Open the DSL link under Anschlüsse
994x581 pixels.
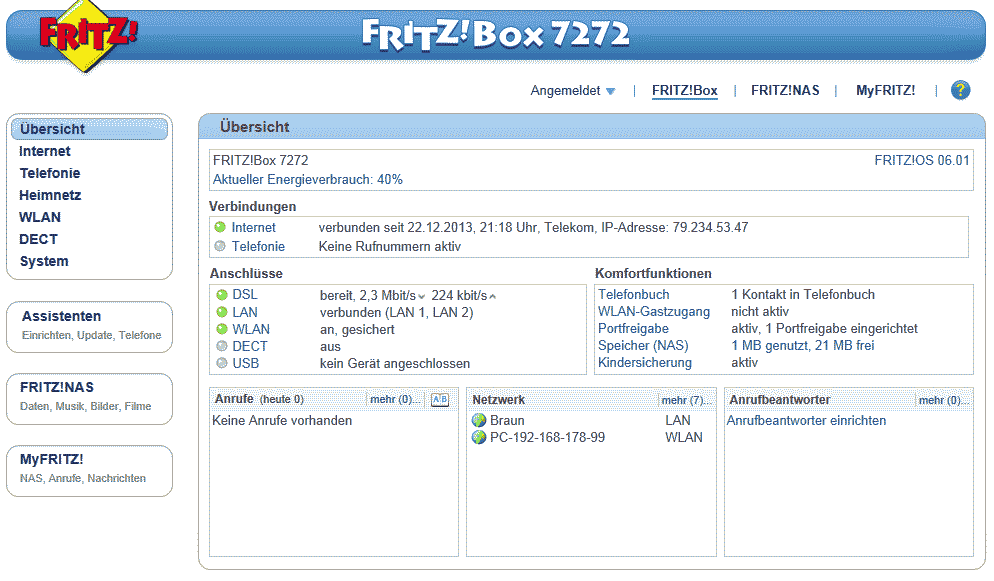[x=245, y=295]
